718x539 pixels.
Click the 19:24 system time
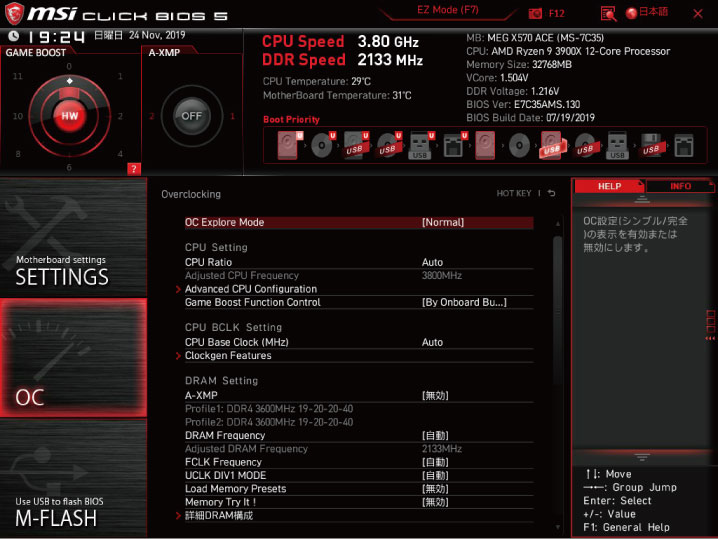pyautogui.click(x=57, y=37)
